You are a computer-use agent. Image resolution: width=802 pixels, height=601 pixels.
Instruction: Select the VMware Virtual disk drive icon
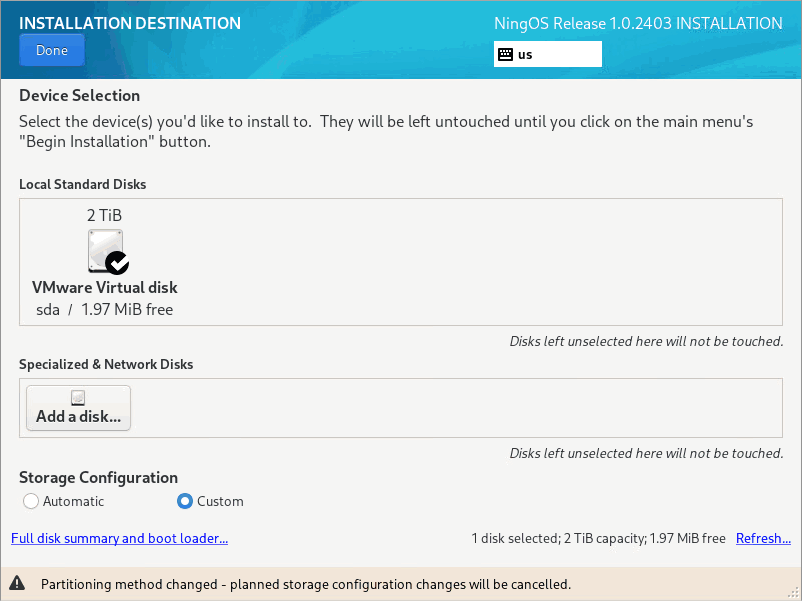pyautogui.click(x=105, y=251)
